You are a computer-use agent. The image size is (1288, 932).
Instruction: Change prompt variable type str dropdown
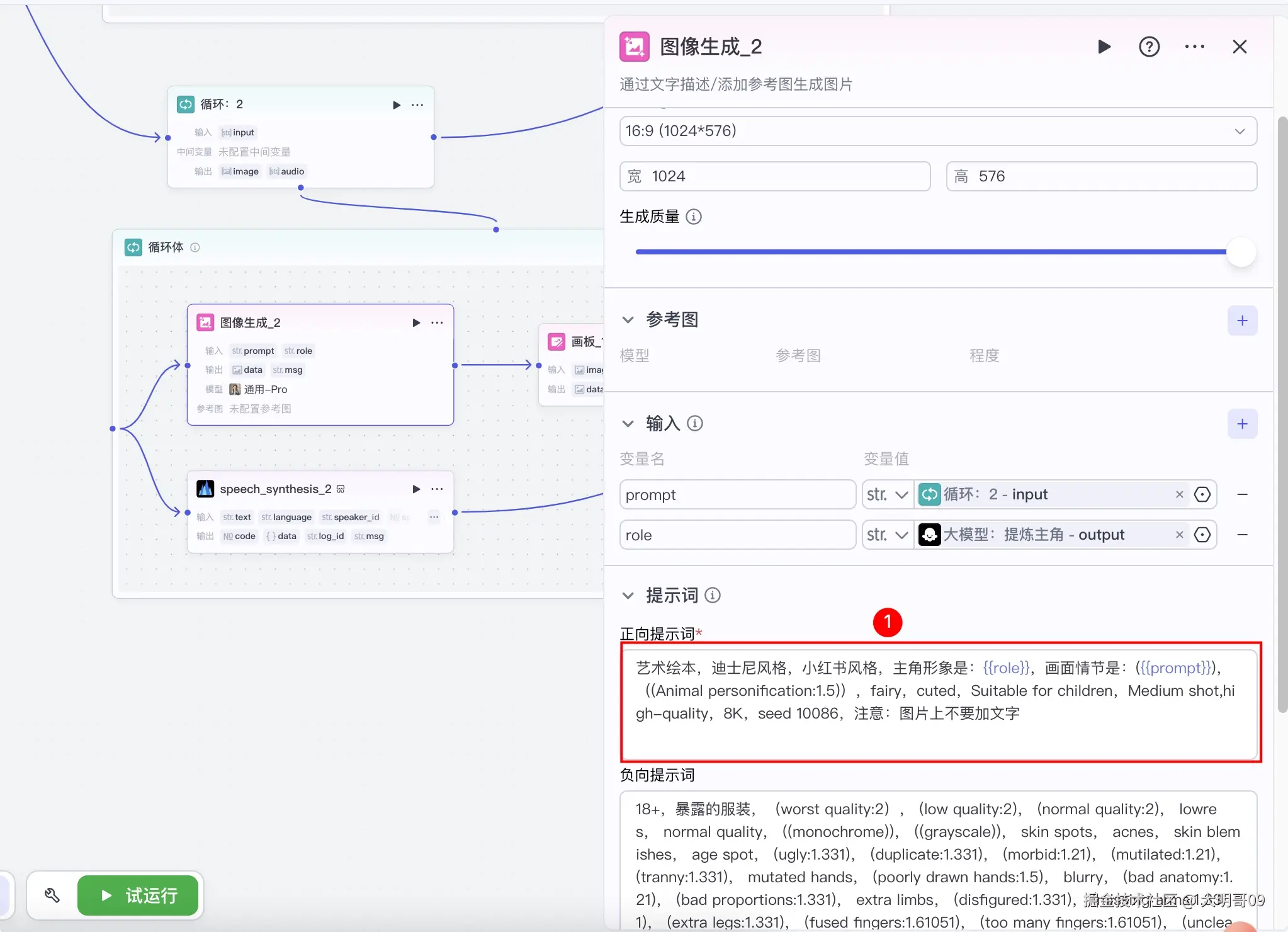pyautogui.click(x=887, y=495)
